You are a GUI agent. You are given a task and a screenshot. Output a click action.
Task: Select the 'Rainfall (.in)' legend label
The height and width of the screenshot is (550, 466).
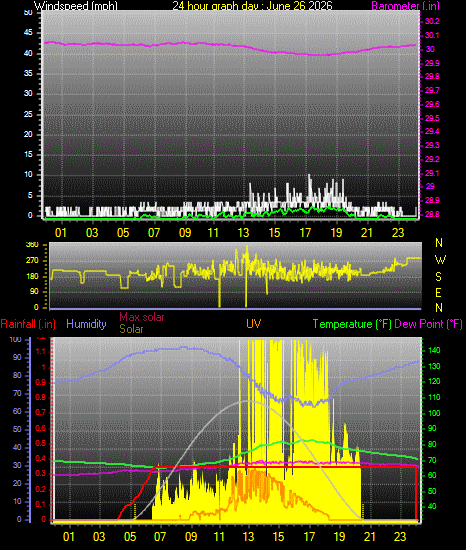tap(28, 324)
